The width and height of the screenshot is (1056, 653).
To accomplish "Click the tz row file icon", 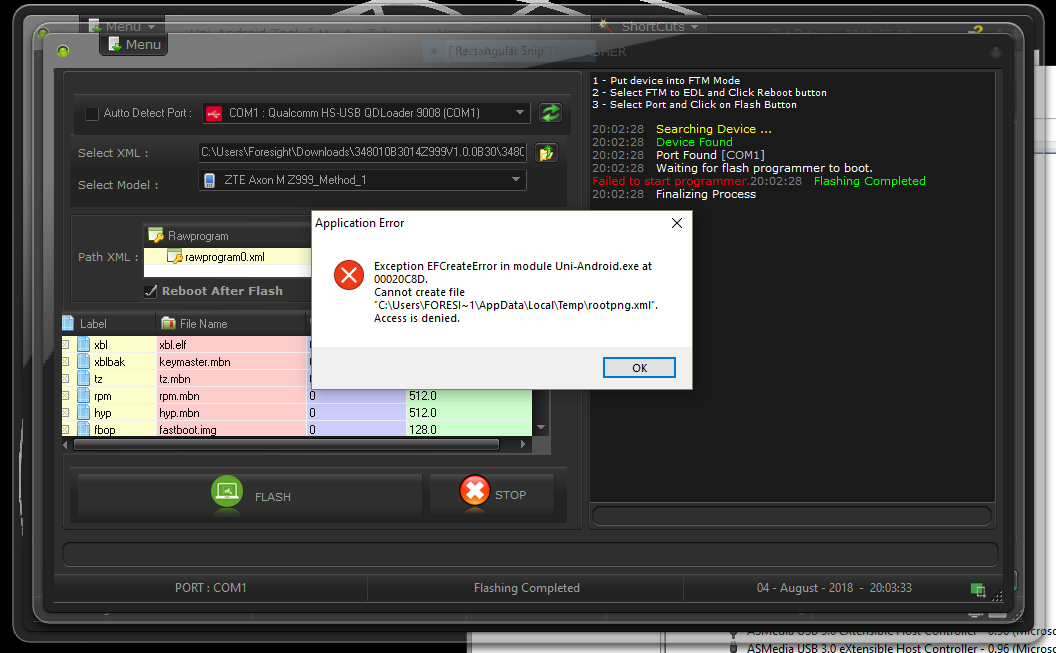I will (x=84, y=378).
